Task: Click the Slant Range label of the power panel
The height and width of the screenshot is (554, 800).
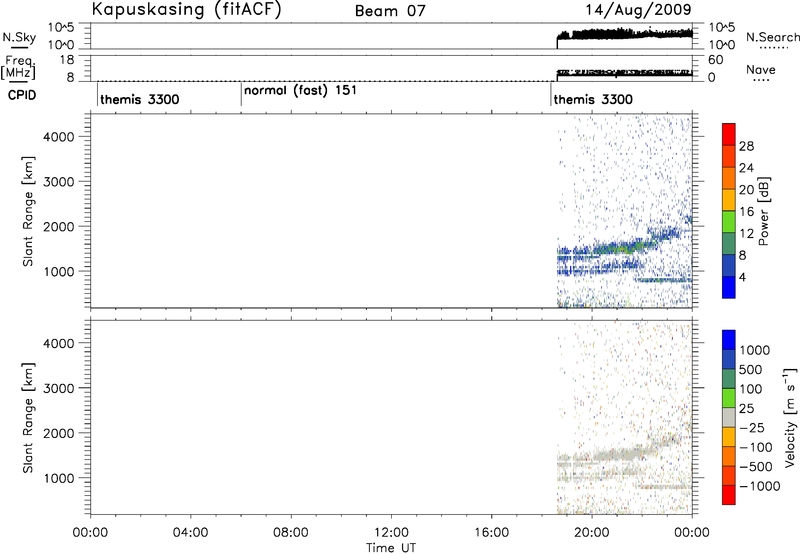Action: [28, 211]
